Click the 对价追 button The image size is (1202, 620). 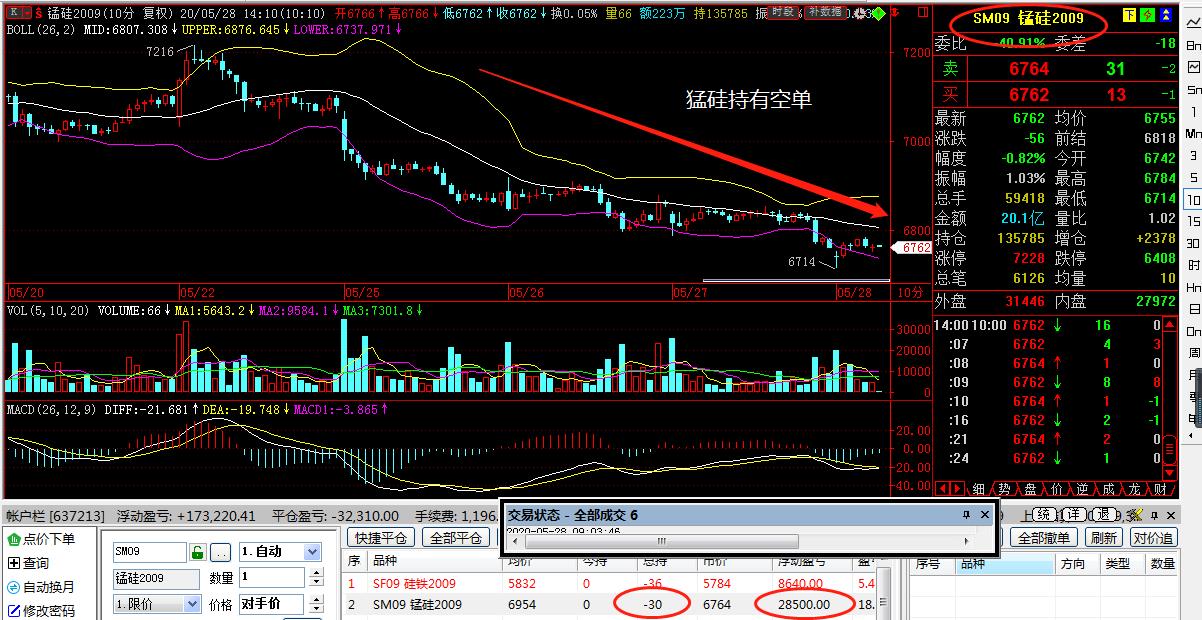point(1154,537)
